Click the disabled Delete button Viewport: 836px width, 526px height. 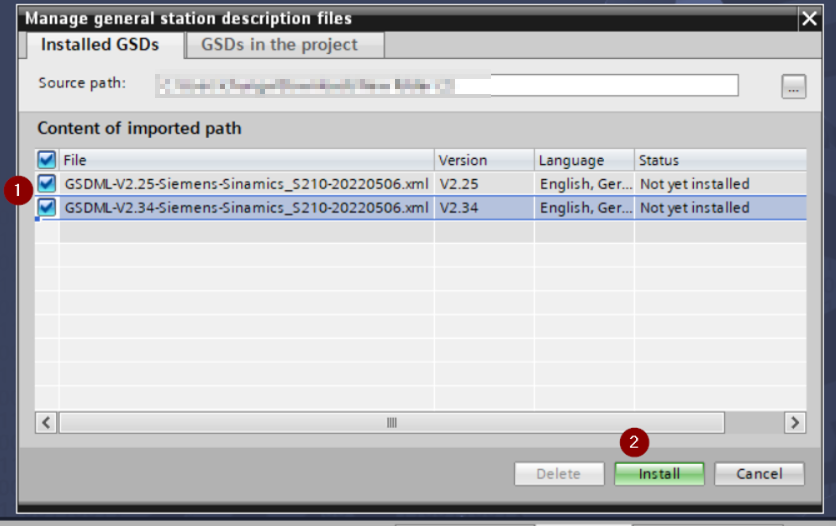(x=559, y=474)
